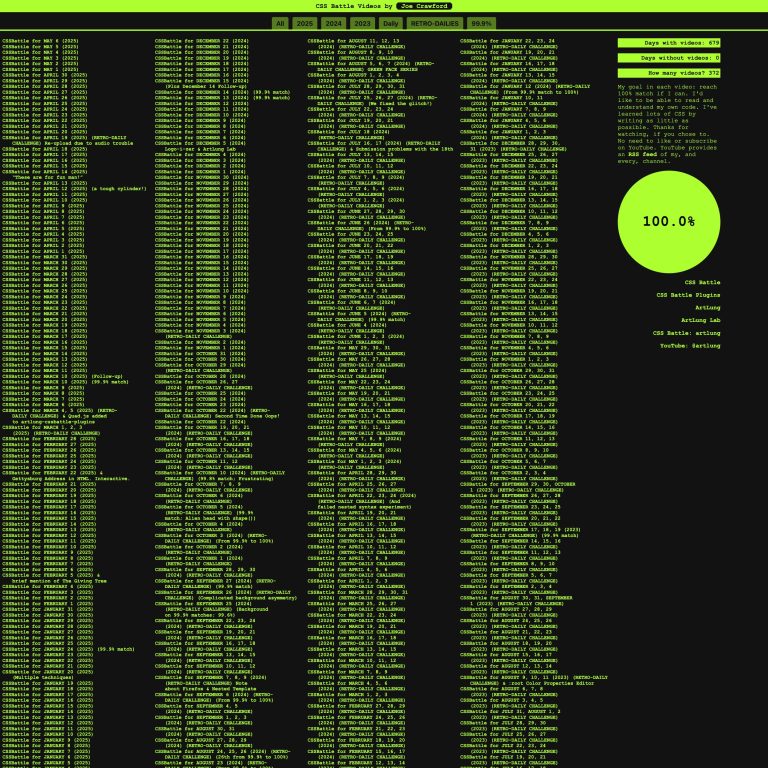Open CSSBattle for AUGUST 11, 12, 13 video

tap(356, 44)
